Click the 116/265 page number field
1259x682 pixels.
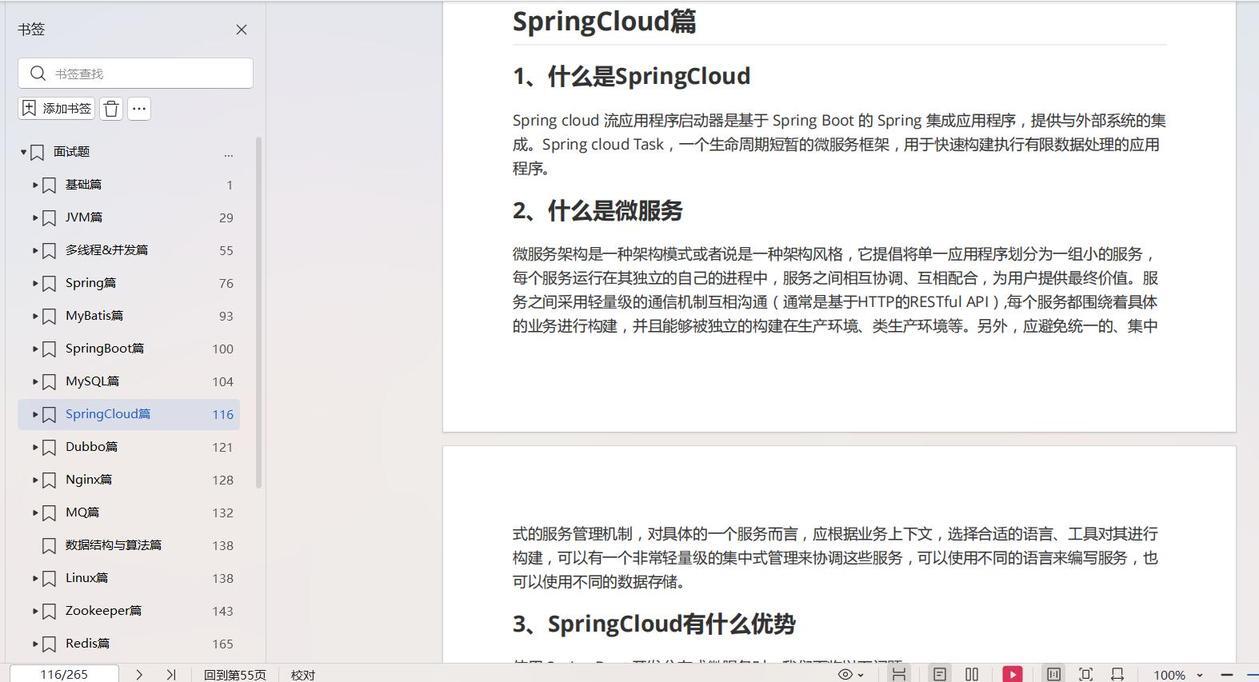[x=64, y=674]
